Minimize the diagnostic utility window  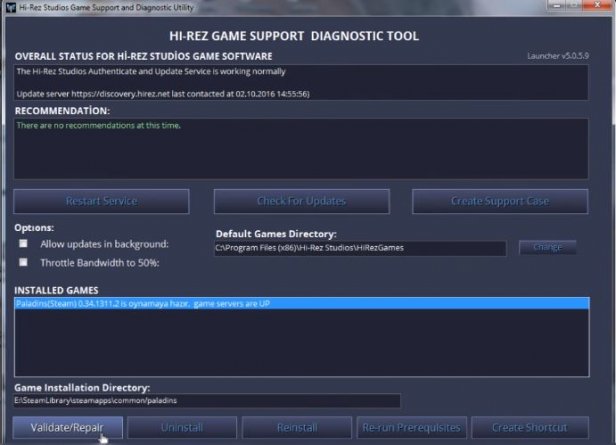(557, 5)
